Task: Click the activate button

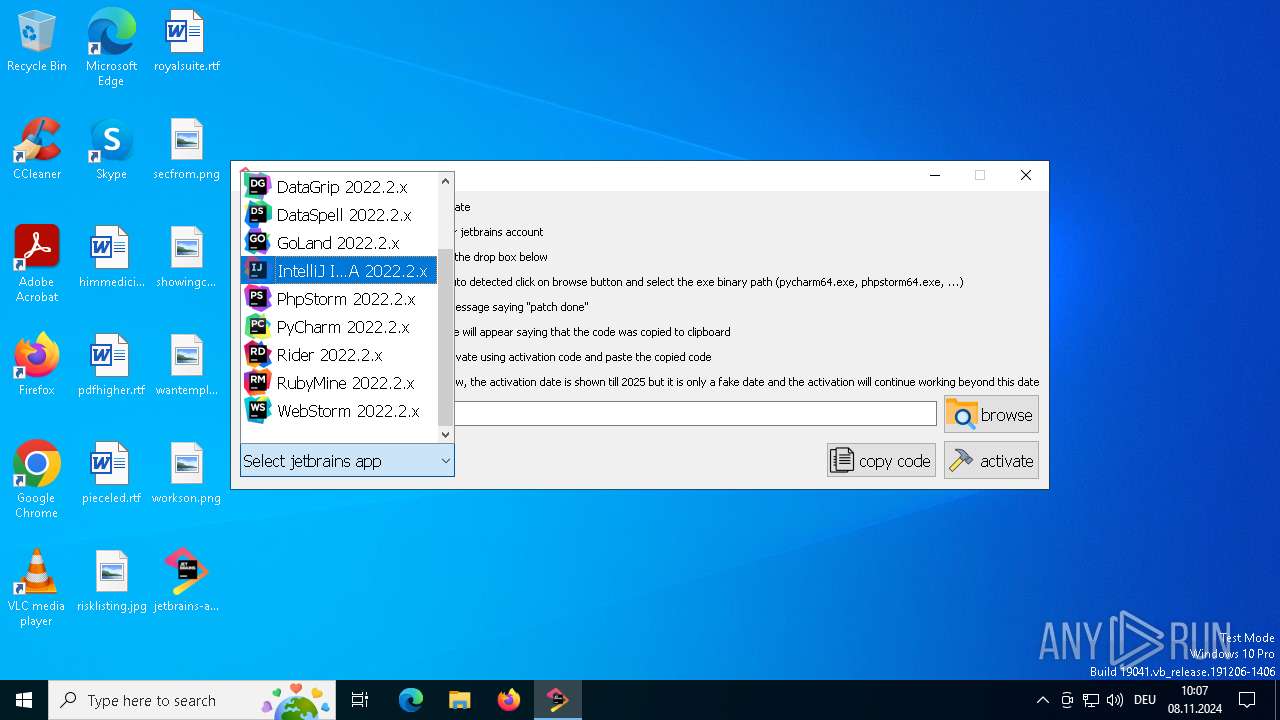Action: [991, 461]
